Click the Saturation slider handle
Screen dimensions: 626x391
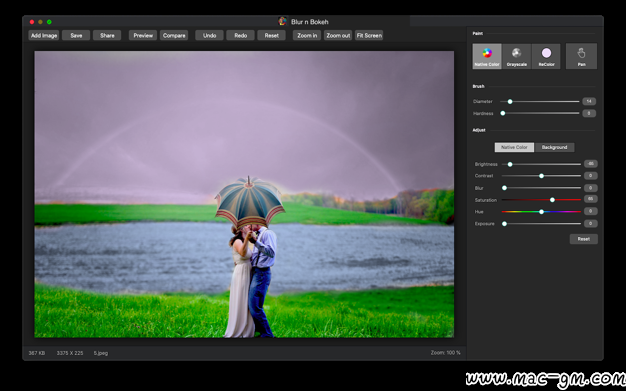(x=552, y=200)
